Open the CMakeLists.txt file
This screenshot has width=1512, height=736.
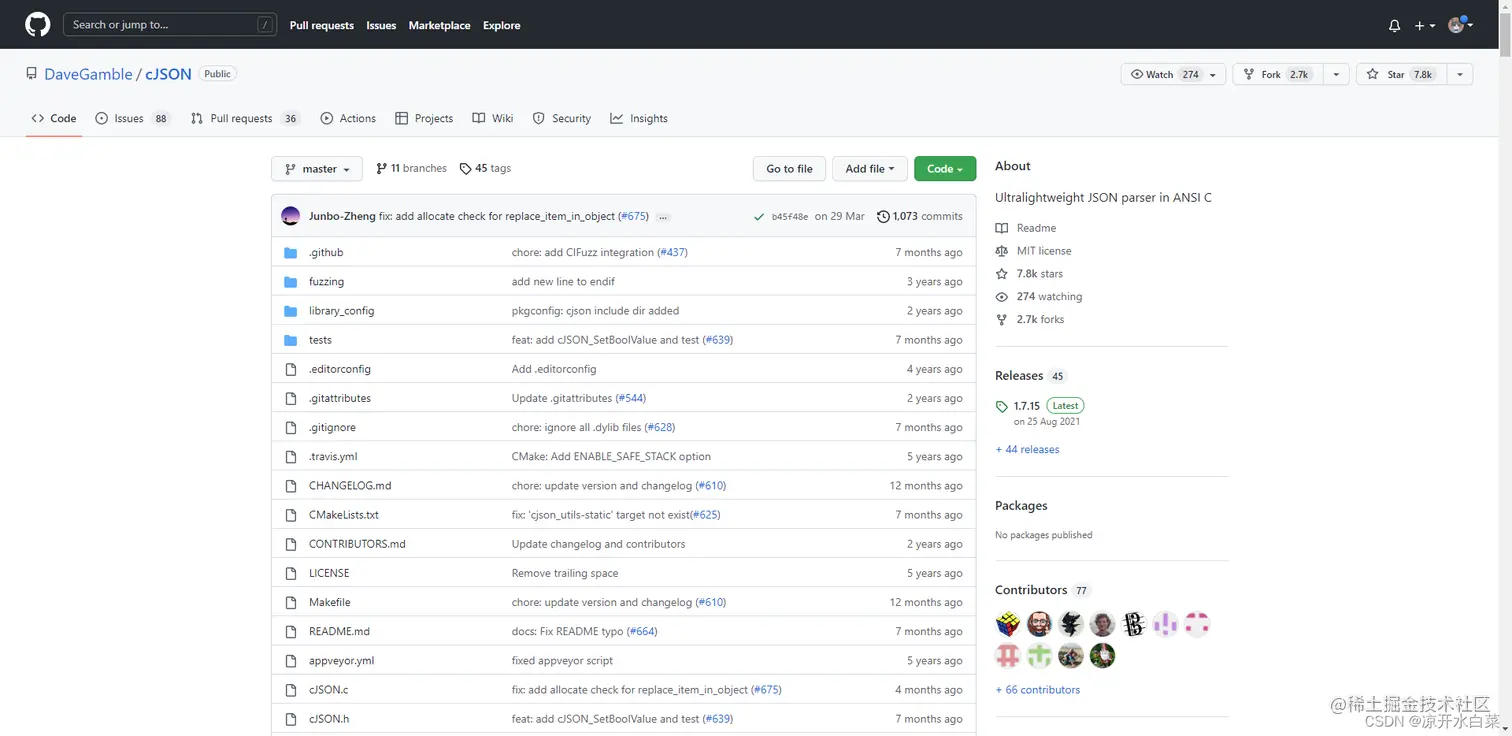(x=344, y=515)
